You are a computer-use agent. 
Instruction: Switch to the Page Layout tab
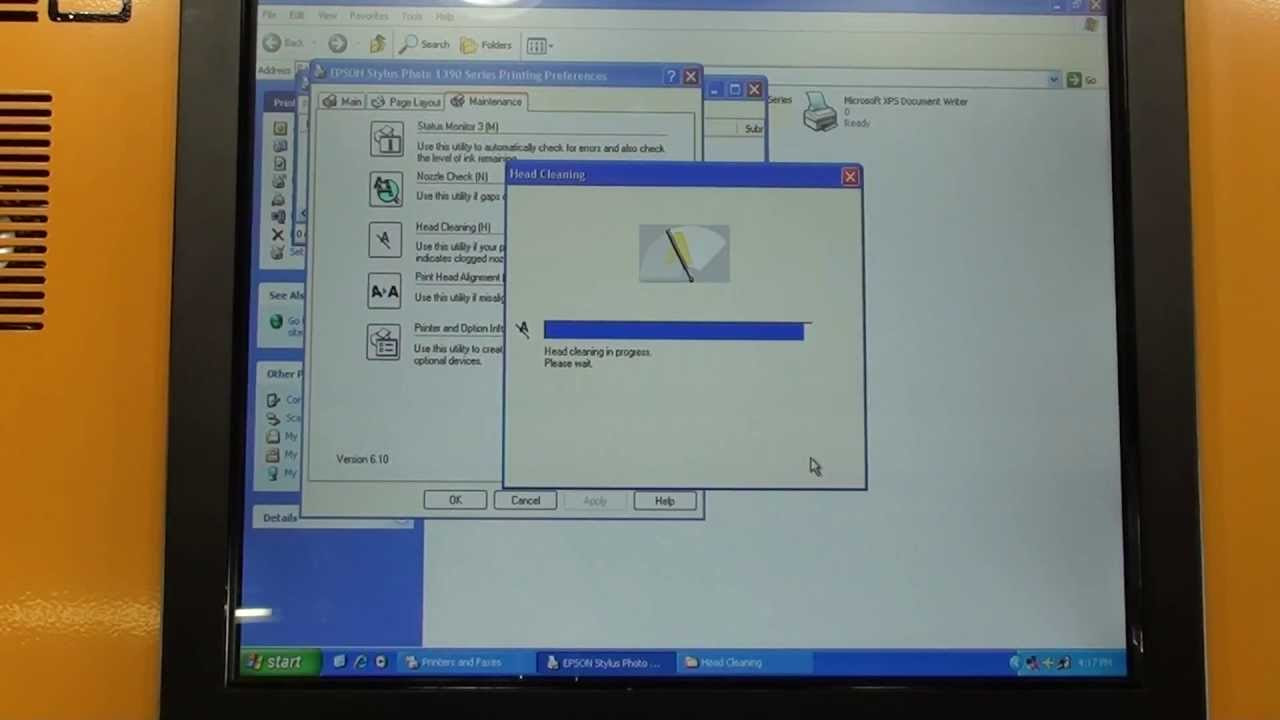[x=407, y=101]
